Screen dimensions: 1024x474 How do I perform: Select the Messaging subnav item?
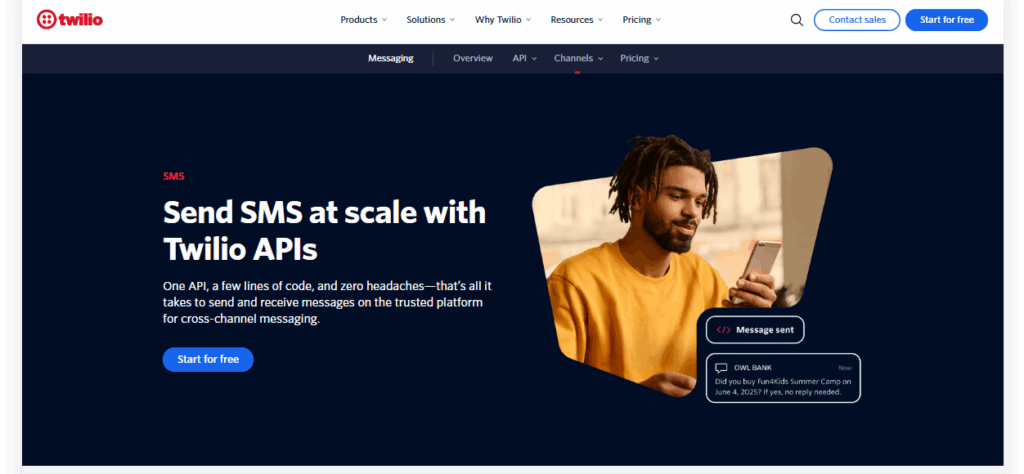[x=391, y=58]
